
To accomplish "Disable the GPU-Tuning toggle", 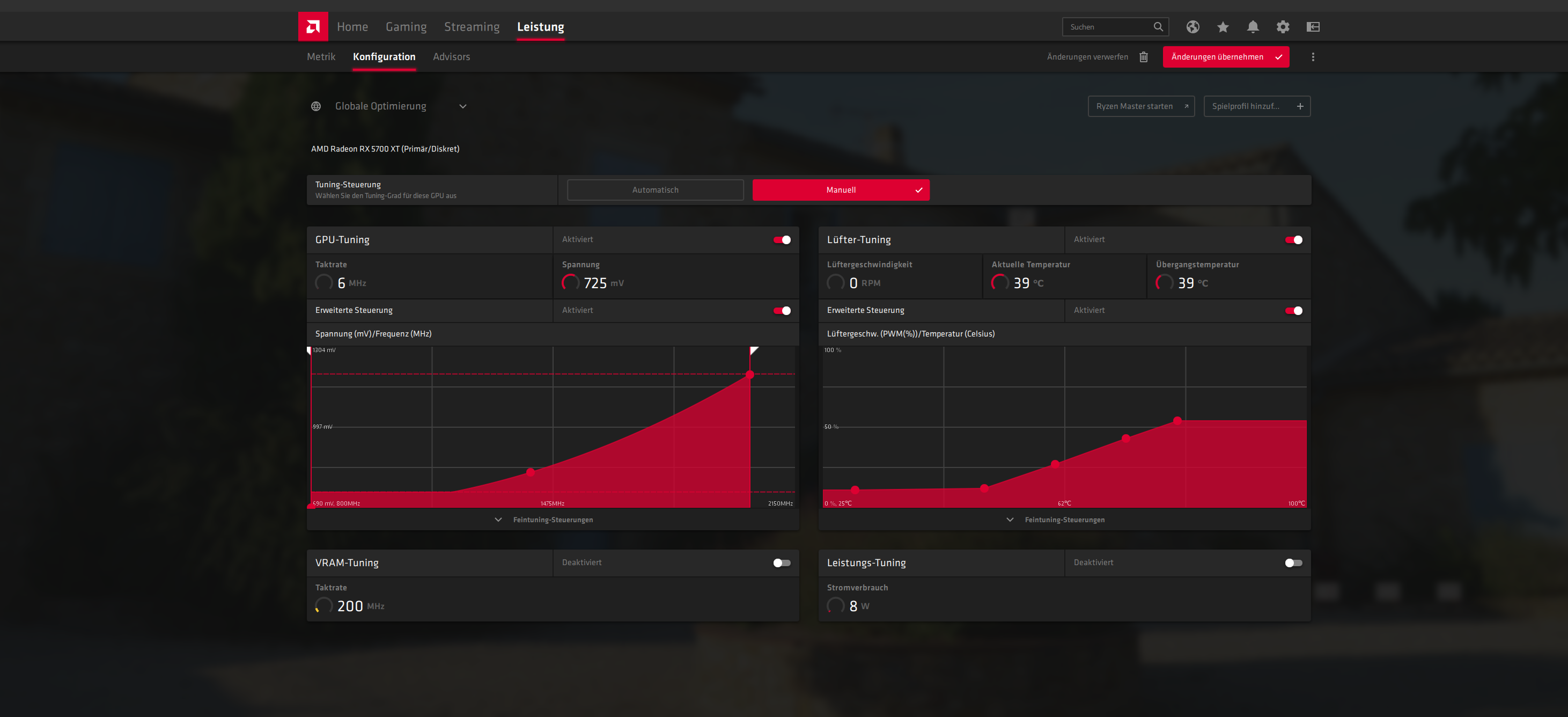I will 782,240.
